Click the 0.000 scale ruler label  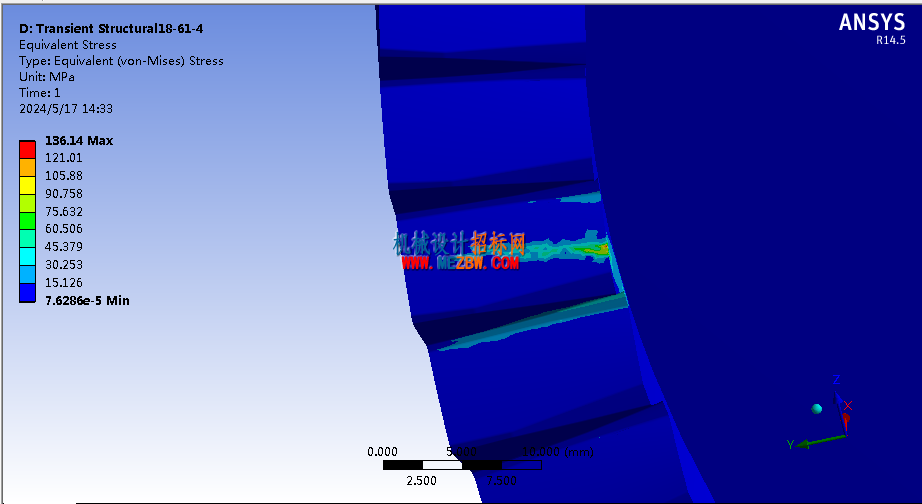point(382,452)
